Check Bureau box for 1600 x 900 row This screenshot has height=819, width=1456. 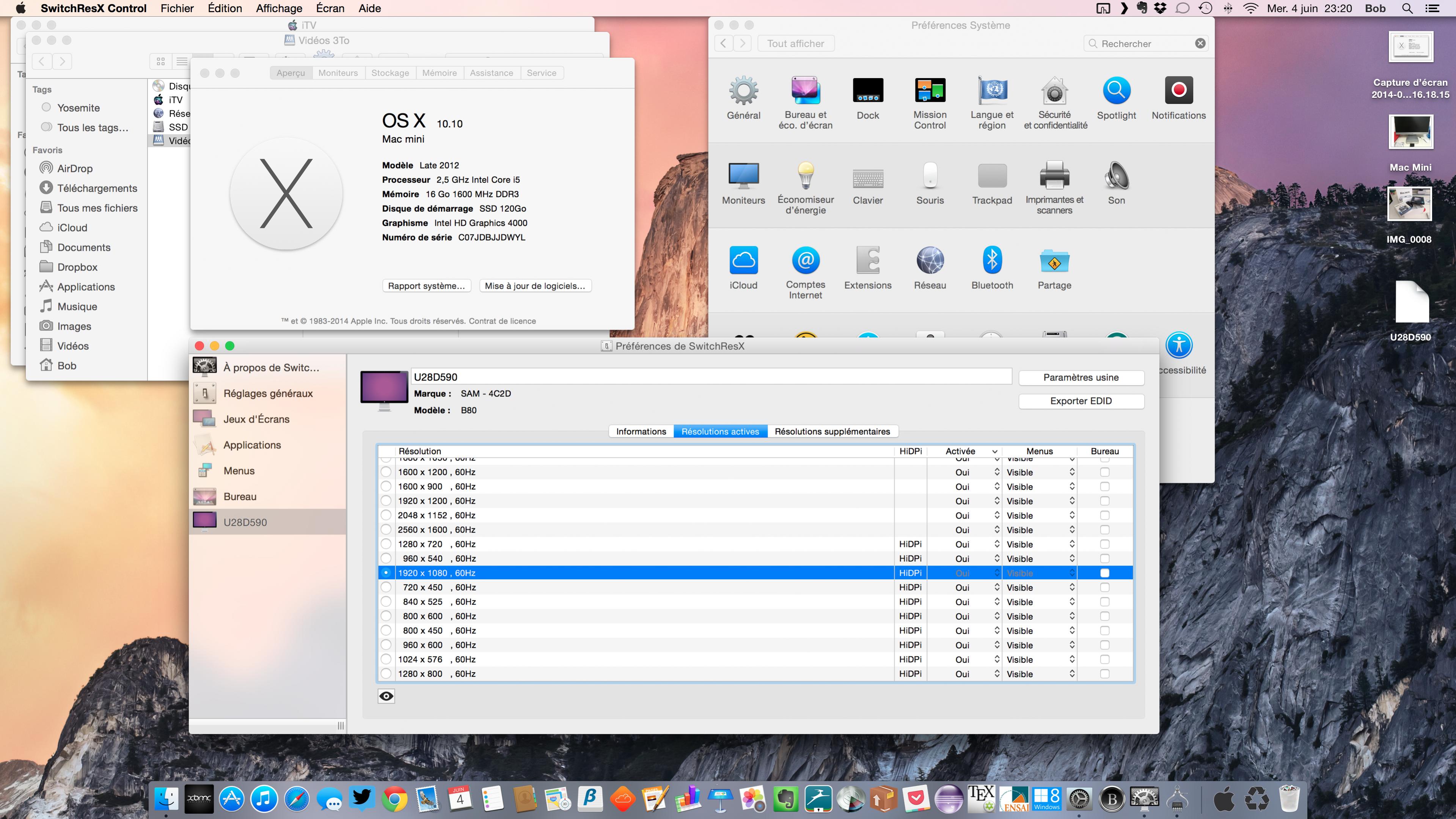[1105, 487]
